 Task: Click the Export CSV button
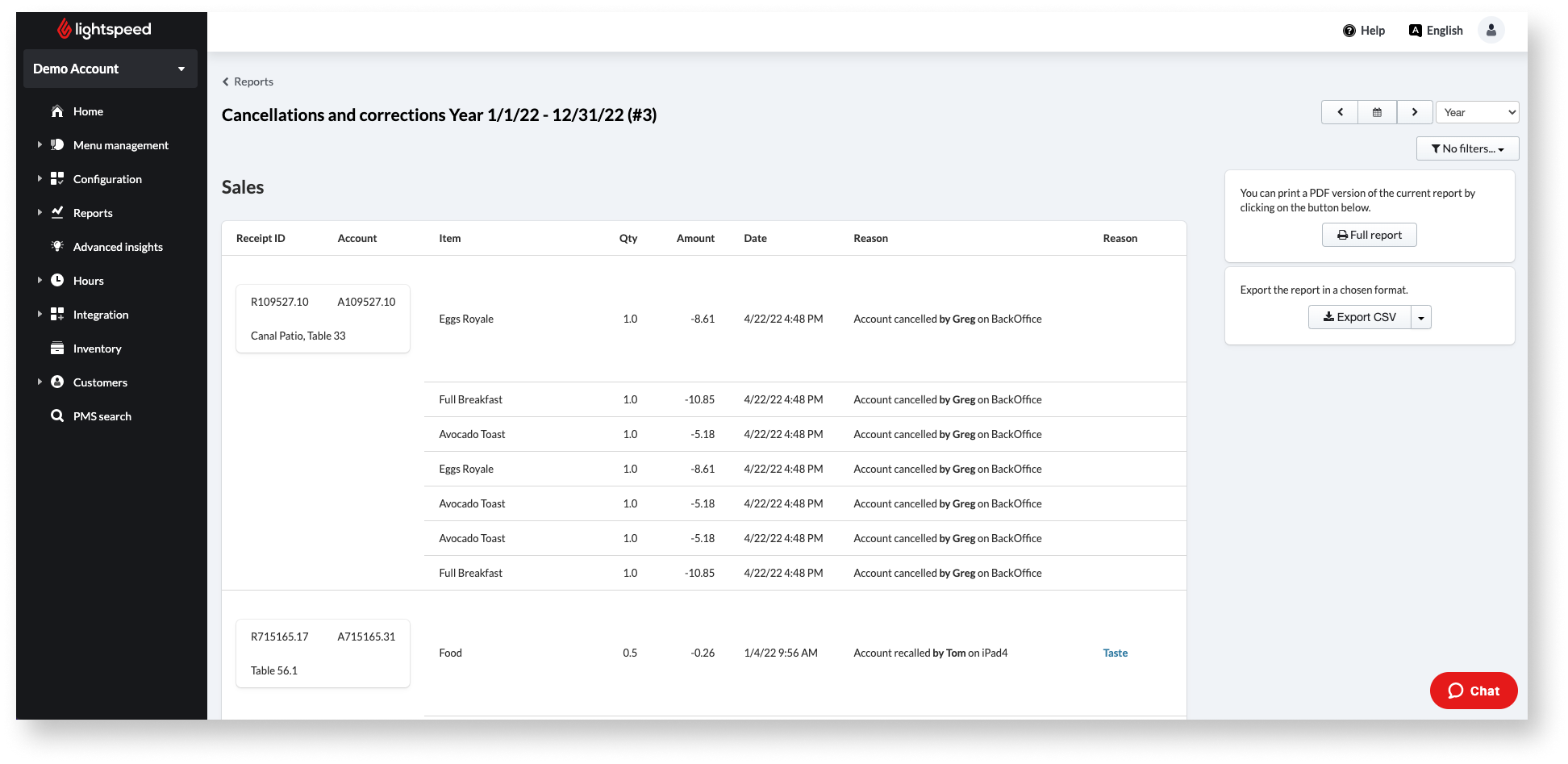1359,317
